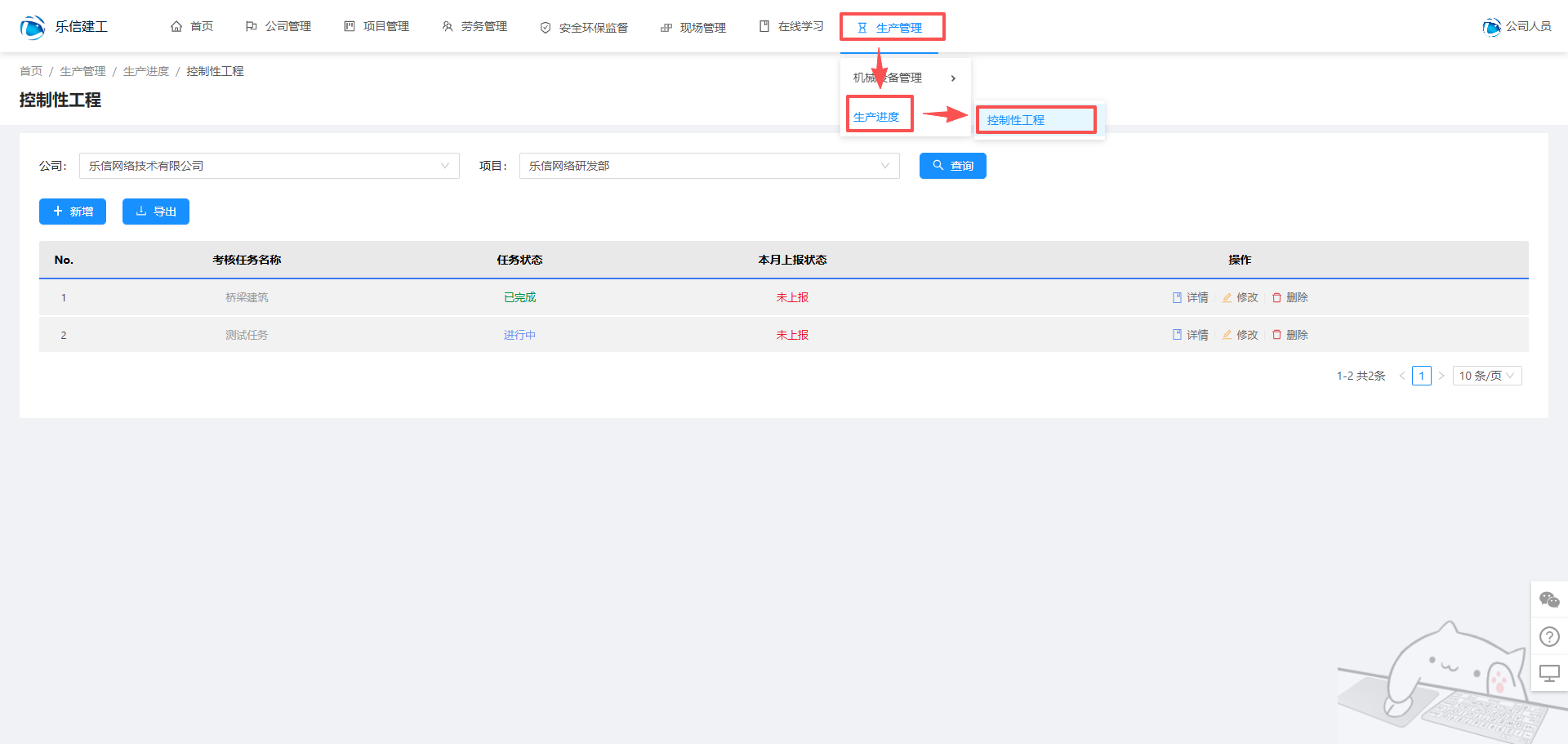The image size is (1568, 744).
Task: Expand the 机械设备管理 submenu
Action: (x=904, y=78)
